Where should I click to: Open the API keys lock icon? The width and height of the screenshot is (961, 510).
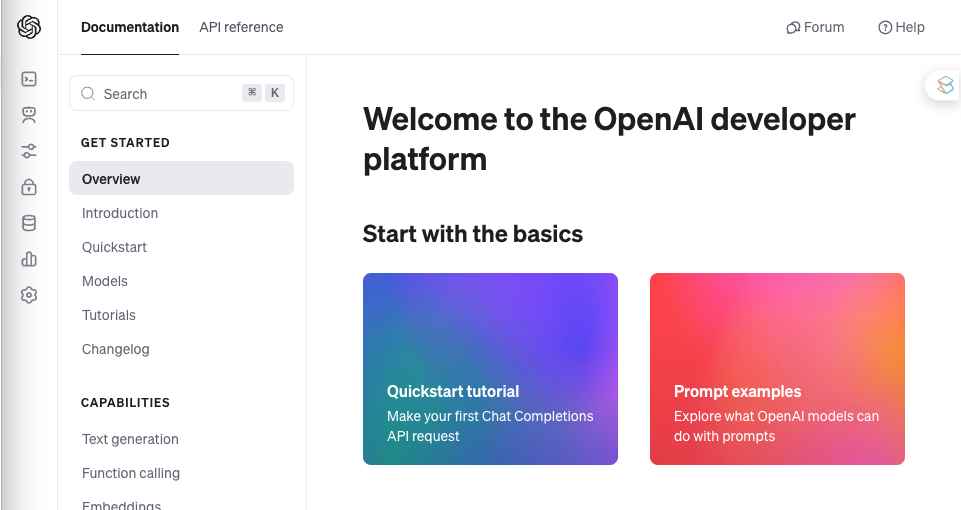click(29, 187)
